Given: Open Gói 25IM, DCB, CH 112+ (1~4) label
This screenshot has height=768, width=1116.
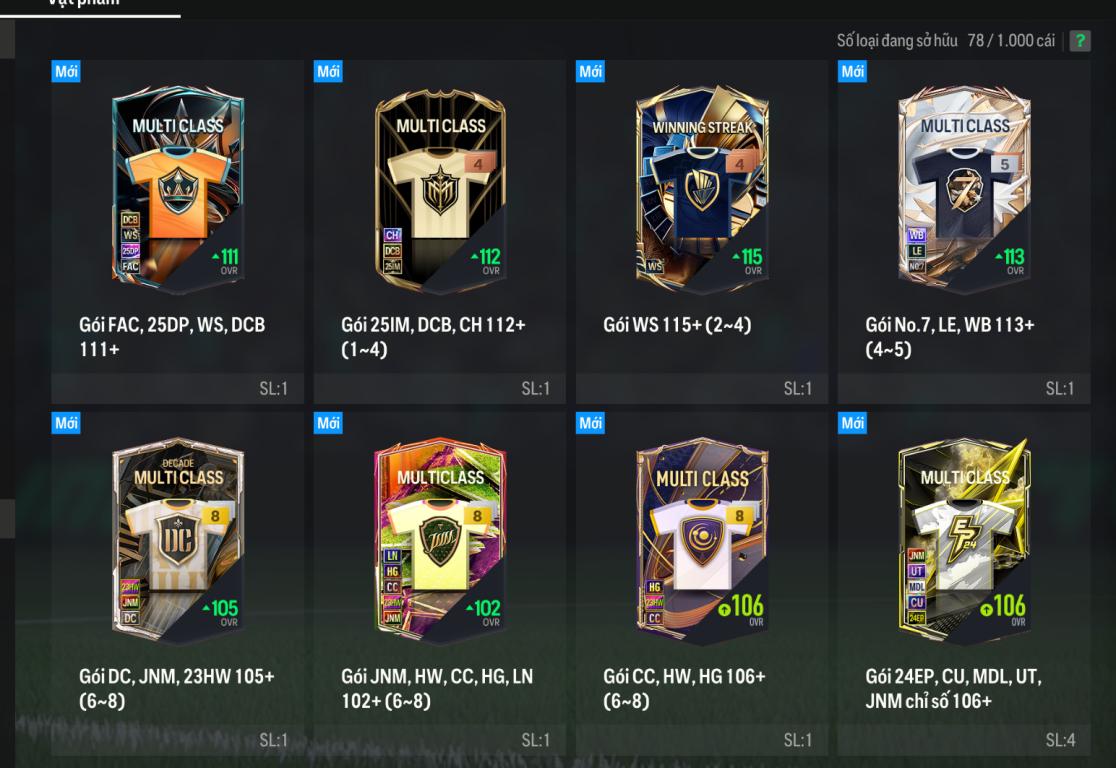Looking at the screenshot, I should [x=433, y=337].
